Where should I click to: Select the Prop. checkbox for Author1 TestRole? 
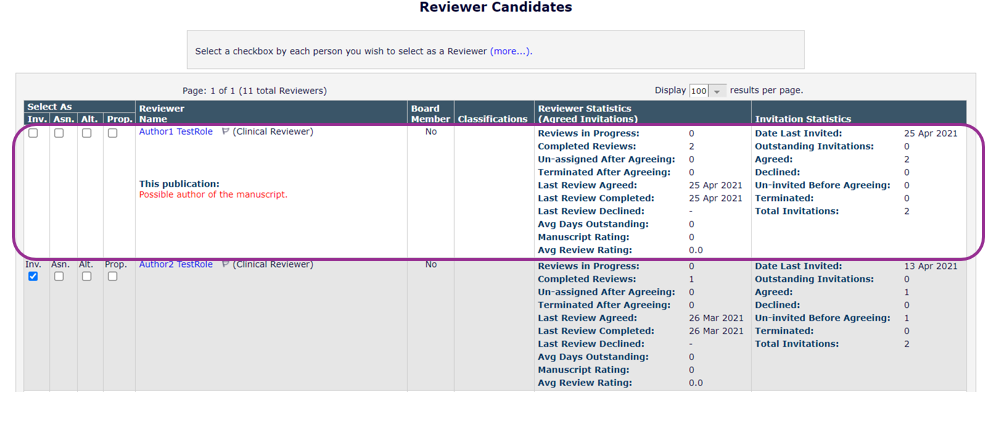113,133
